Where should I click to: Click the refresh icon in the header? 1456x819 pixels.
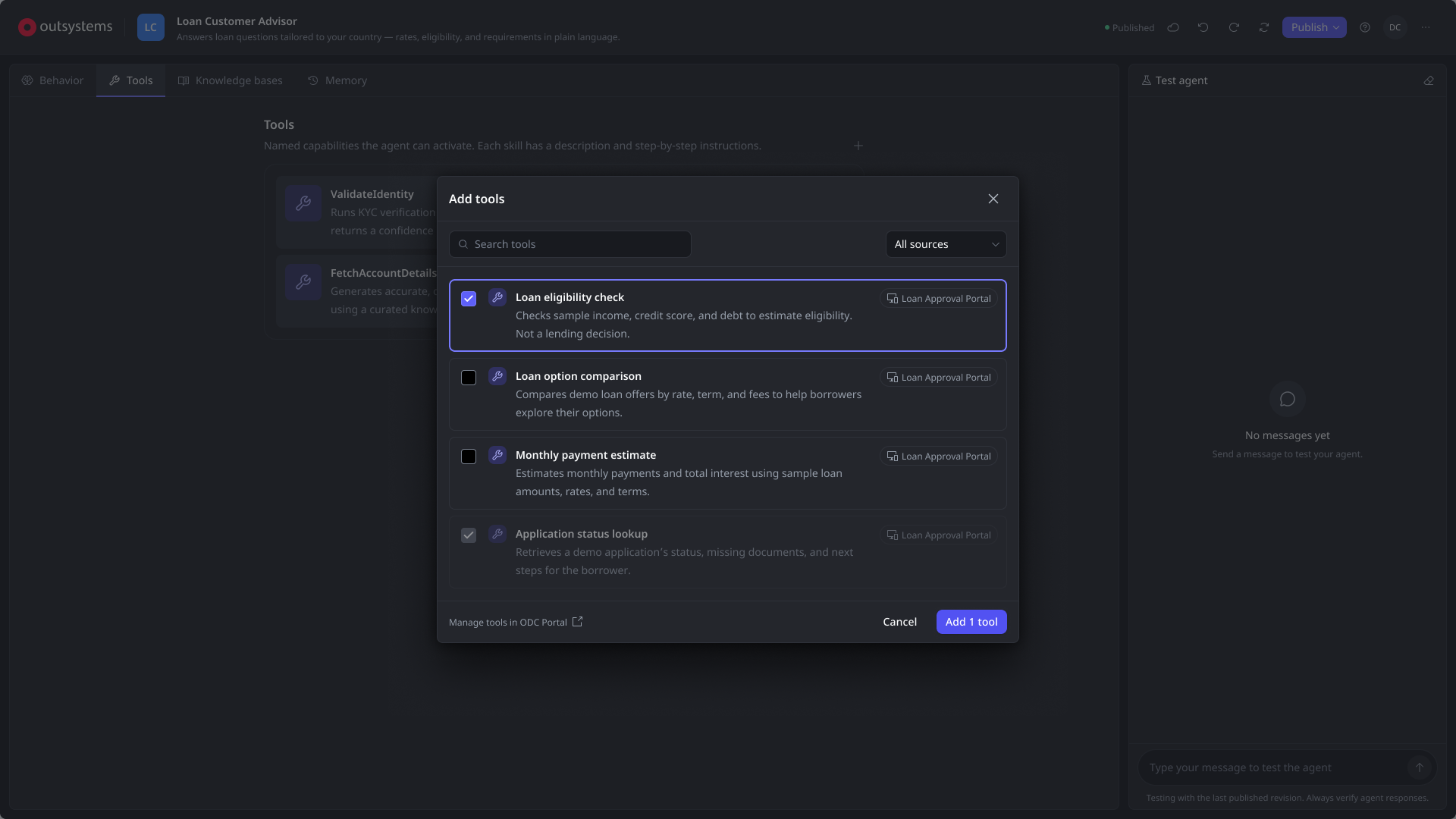coord(1264,27)
